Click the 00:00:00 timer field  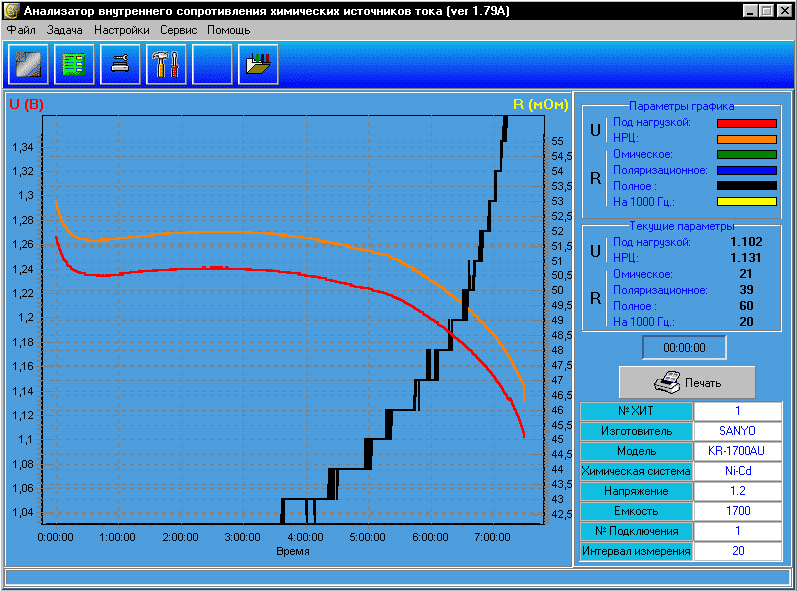(684, 348)
